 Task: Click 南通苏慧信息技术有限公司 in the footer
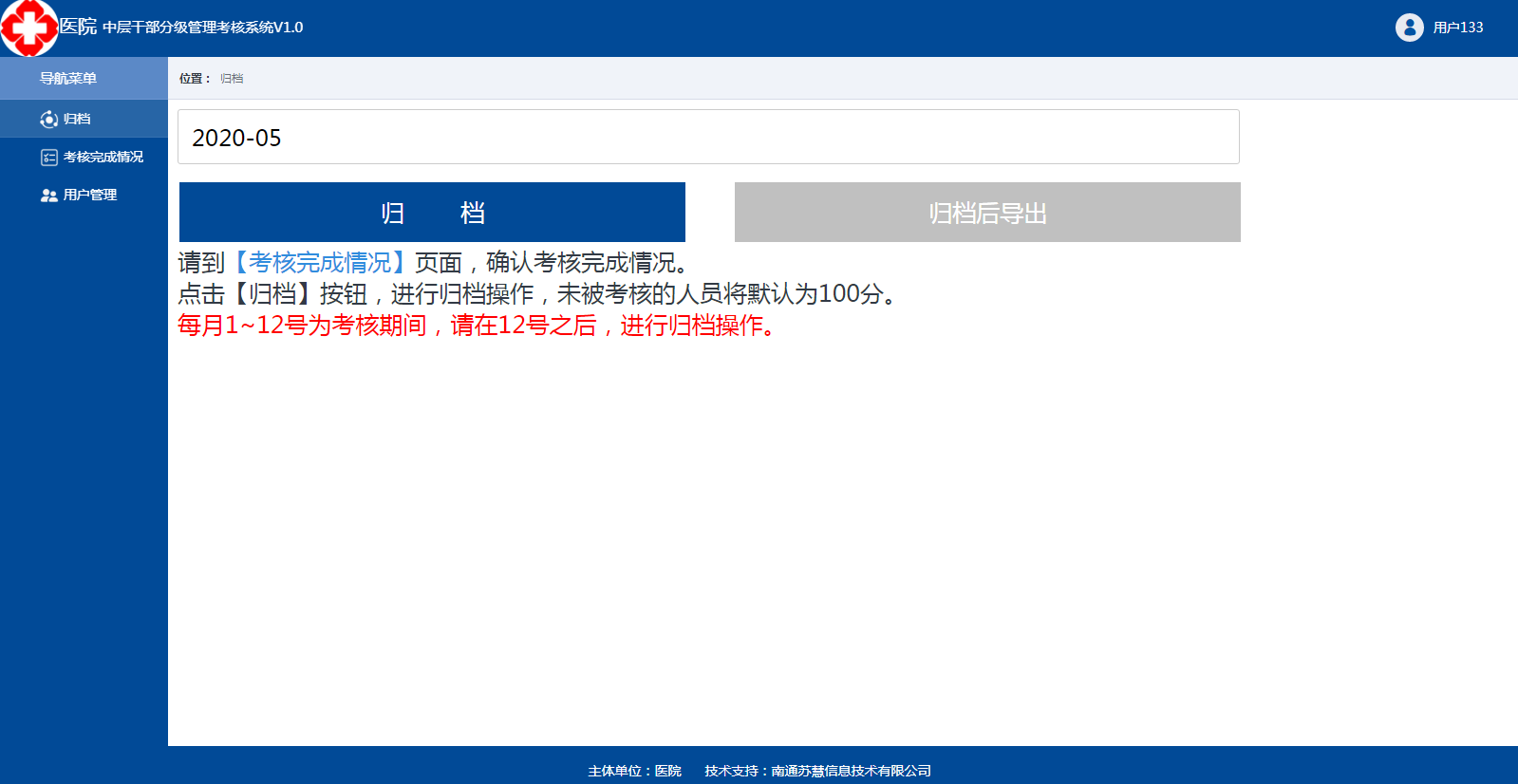pos(851,771)
